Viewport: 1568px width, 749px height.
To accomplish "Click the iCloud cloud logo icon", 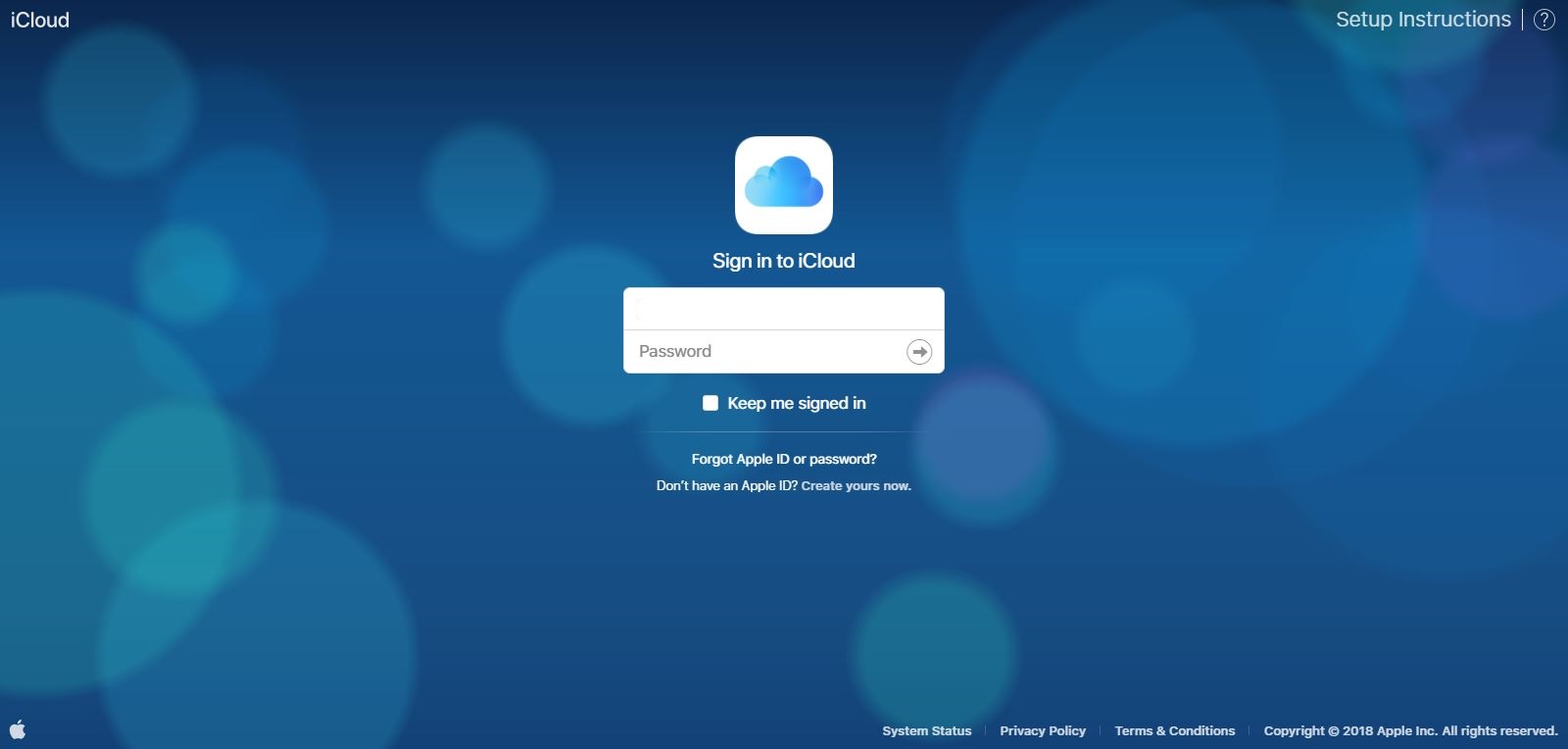I will (784, 185).
